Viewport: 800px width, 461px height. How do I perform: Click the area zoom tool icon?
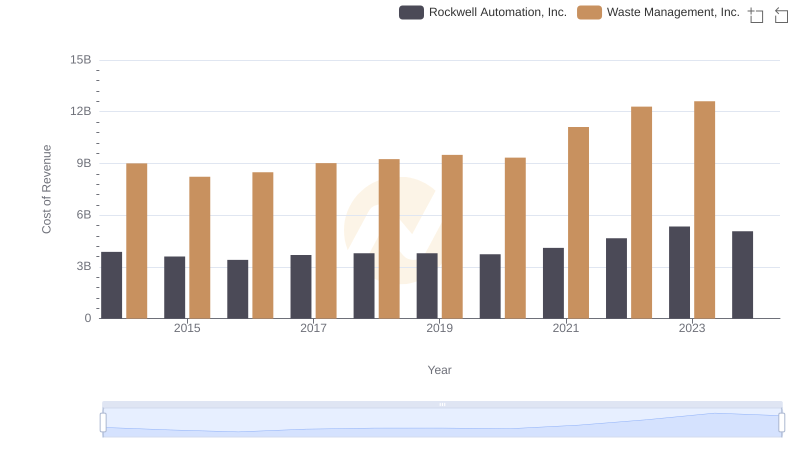tap(756, 15)
